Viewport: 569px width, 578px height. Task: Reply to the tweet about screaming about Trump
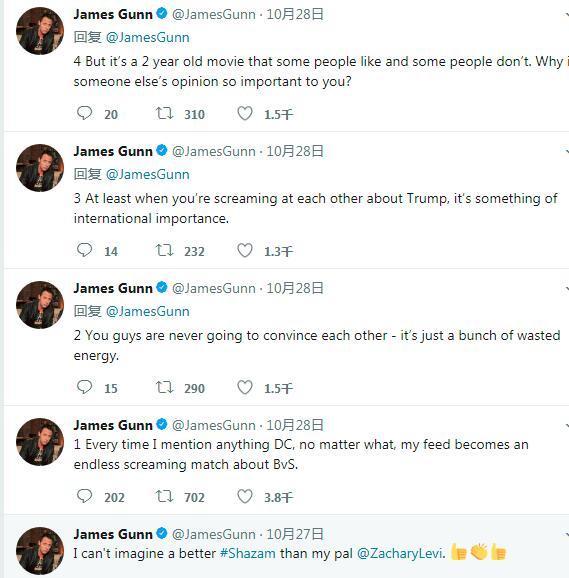(84, 250)
